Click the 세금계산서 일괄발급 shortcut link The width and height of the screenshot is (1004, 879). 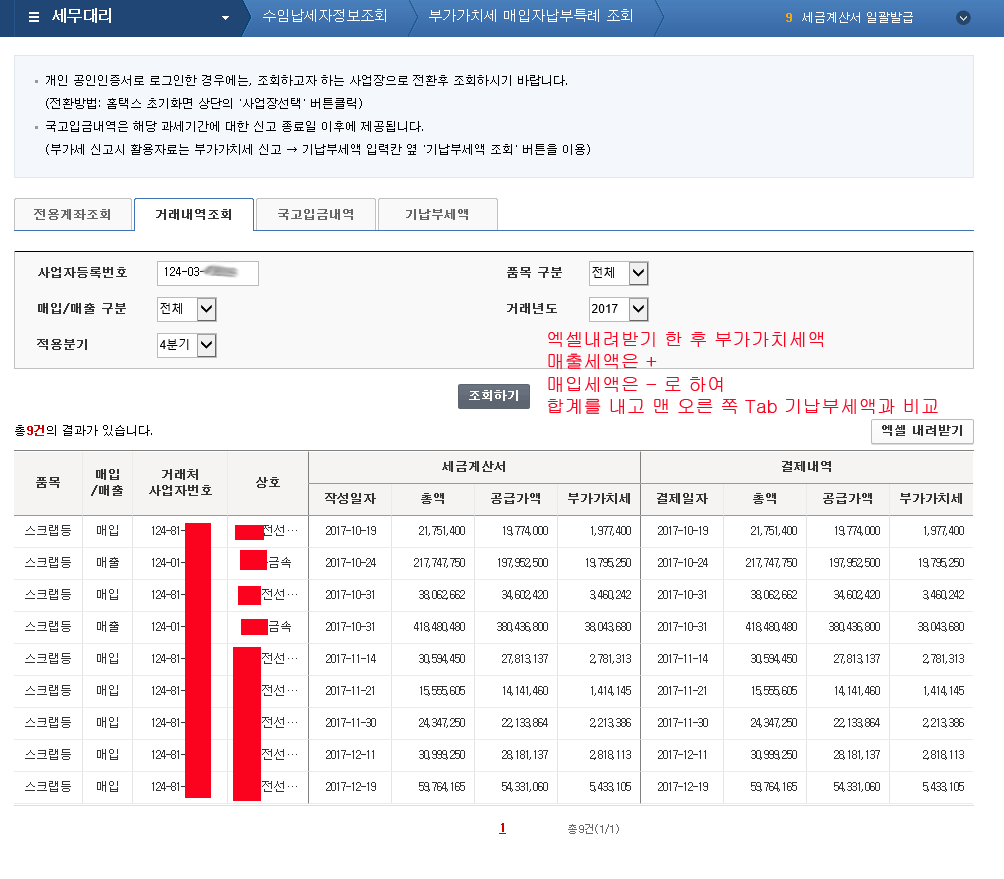857,17
